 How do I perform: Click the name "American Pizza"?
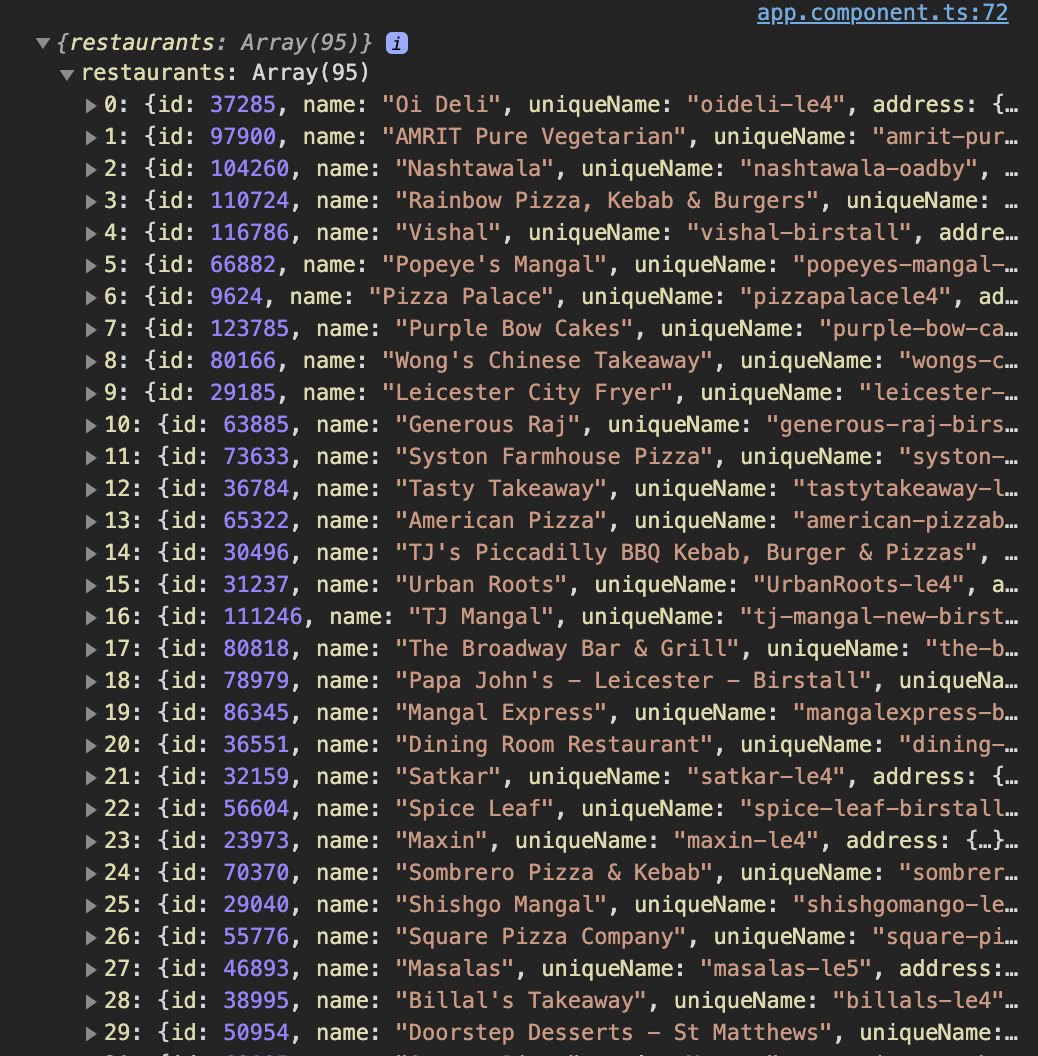coord(501,521)
